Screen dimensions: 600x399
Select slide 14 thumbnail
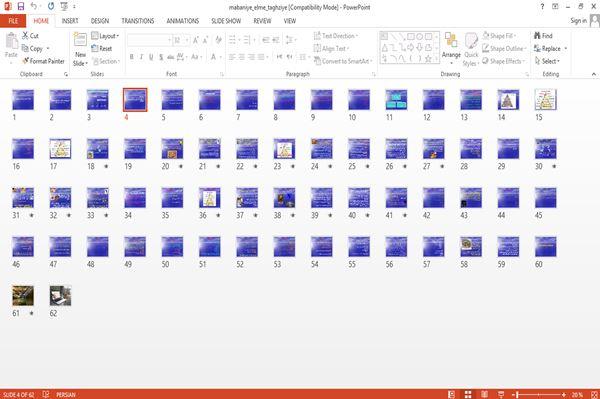pos(508,99)
